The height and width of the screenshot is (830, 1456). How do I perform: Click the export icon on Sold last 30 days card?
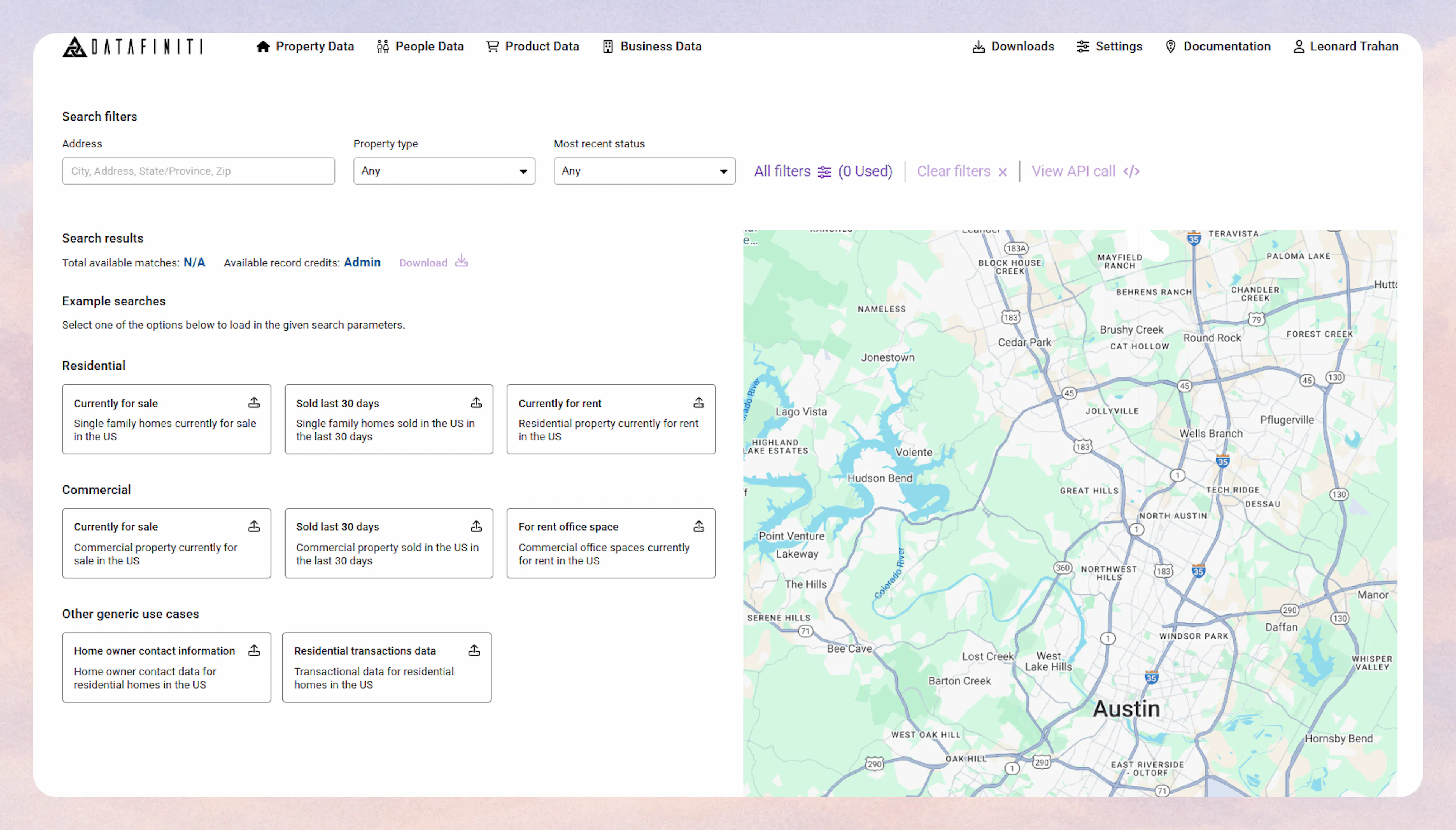[477, 402]
